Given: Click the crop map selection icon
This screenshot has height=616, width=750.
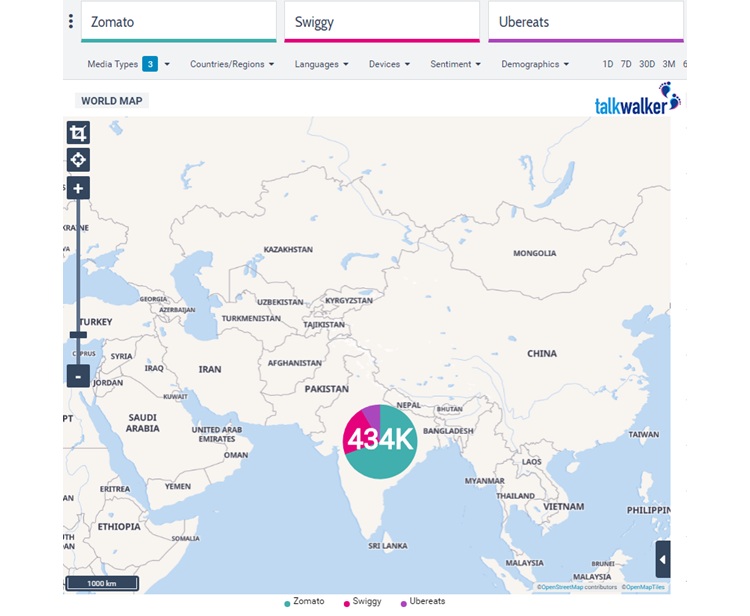Looking at the screenshot, I should click(78, 133).
